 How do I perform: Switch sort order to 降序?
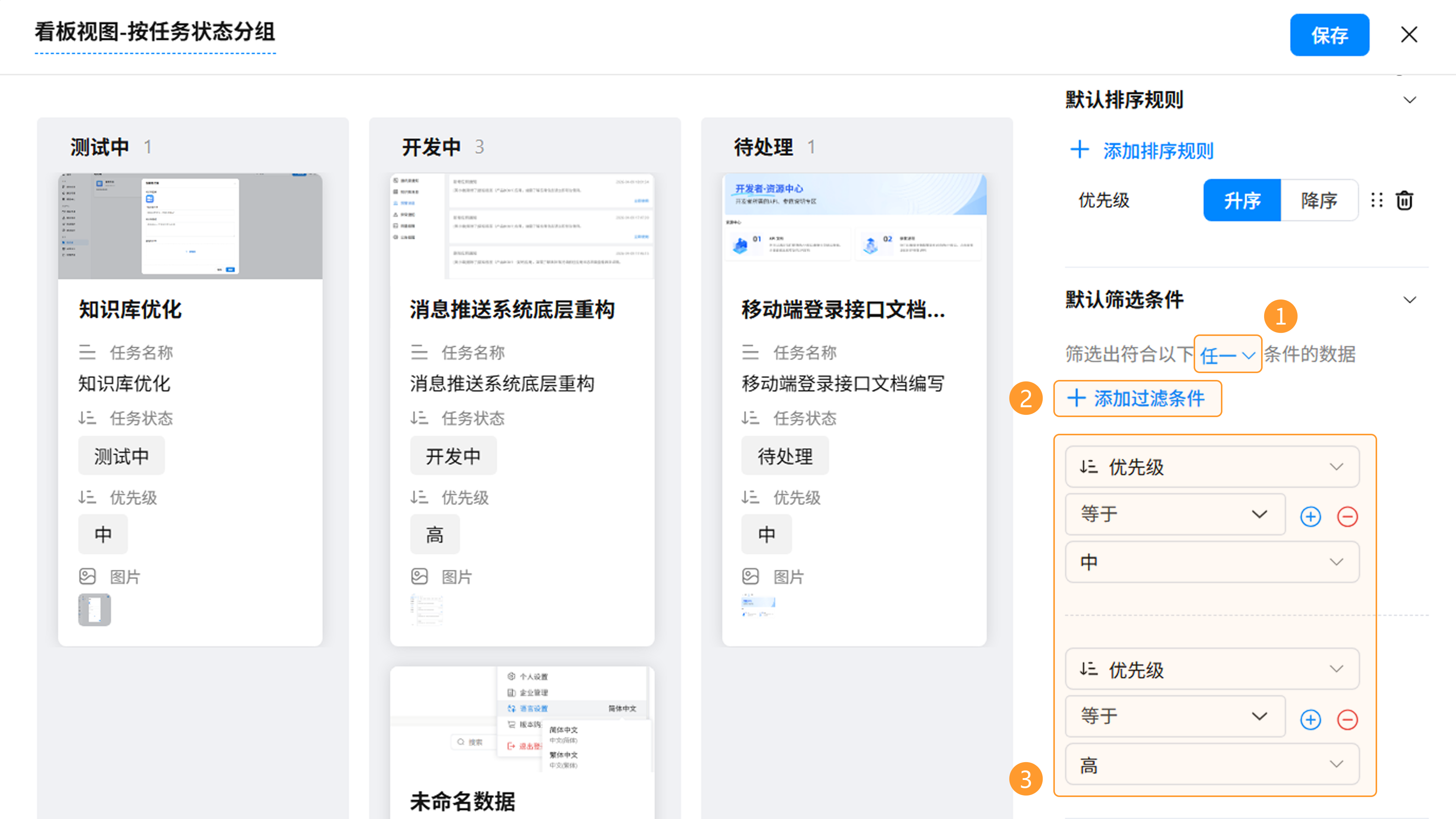1319,201
